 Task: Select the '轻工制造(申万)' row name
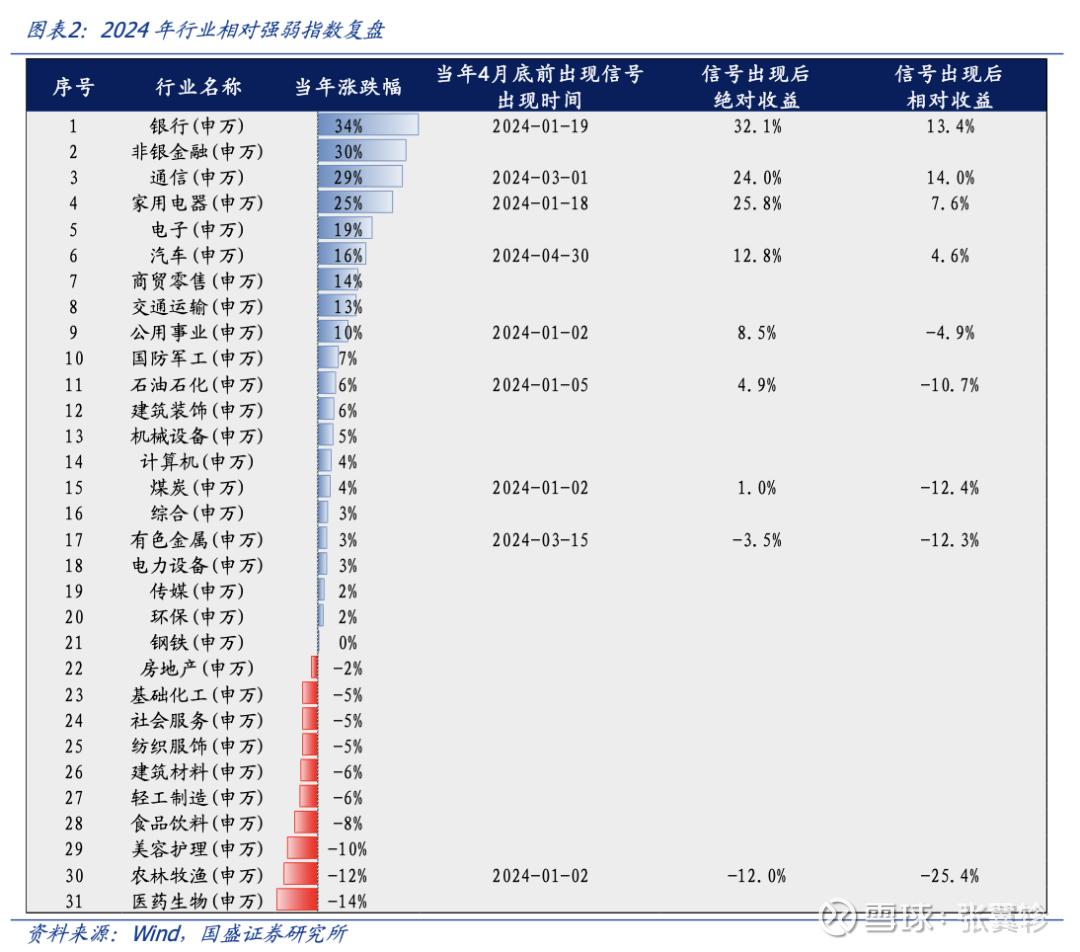point(197,798)
